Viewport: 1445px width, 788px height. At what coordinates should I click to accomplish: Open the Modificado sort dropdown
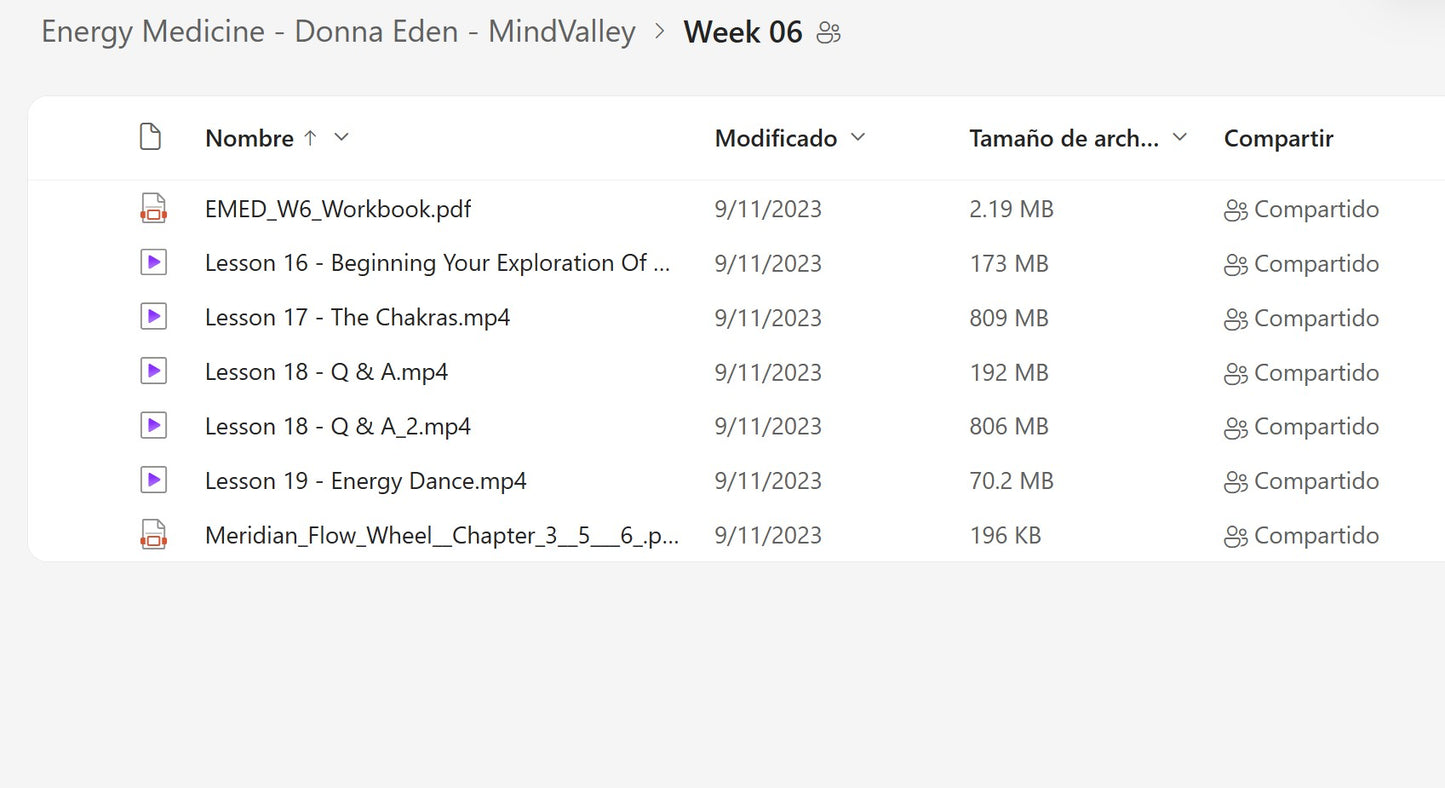tap(857, 138)
